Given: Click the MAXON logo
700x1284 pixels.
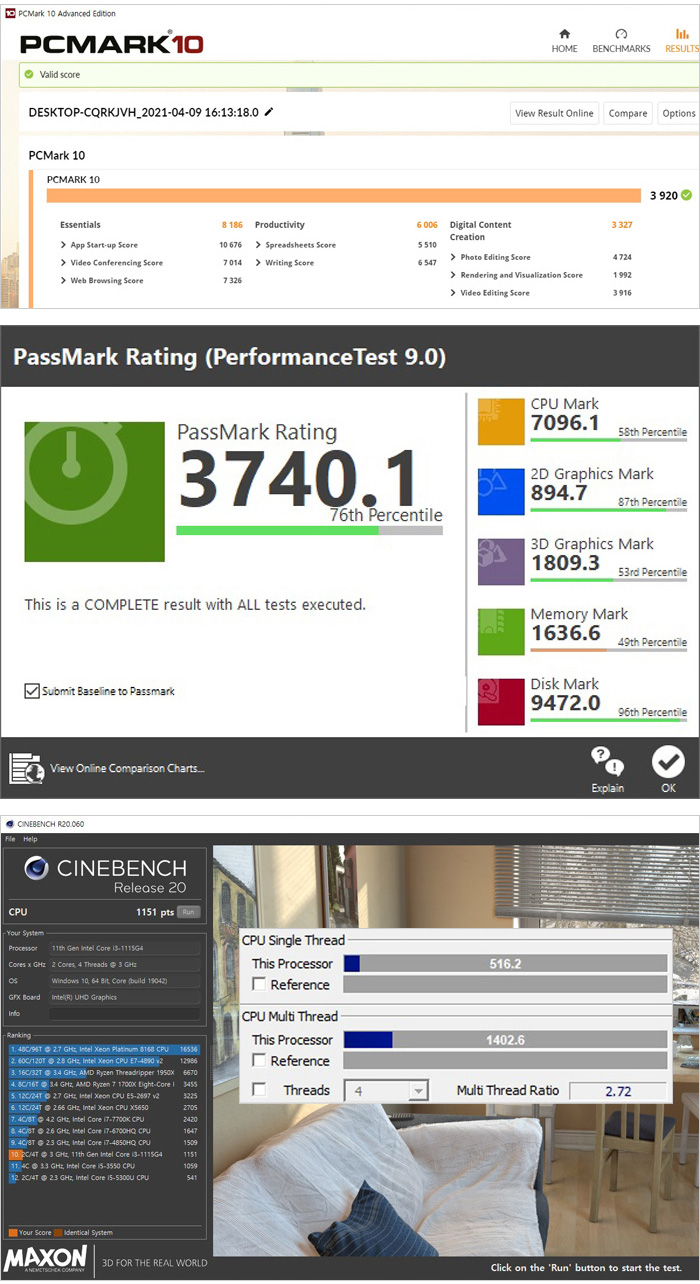Looking at the screenshot, I should coord(46,1261).
